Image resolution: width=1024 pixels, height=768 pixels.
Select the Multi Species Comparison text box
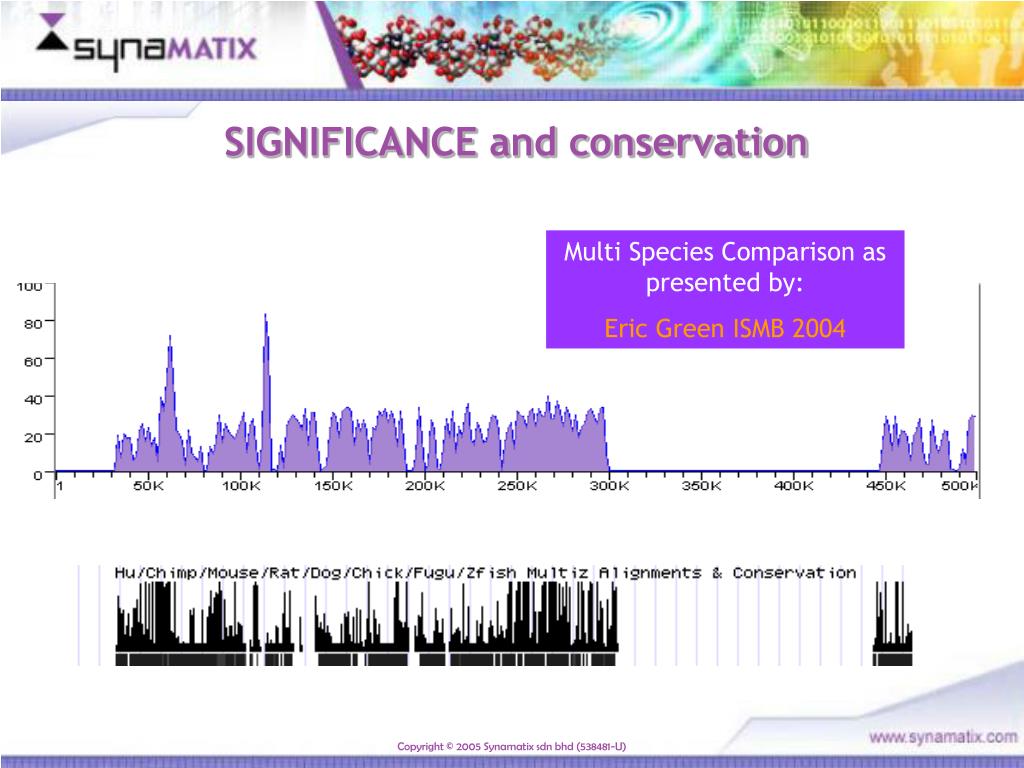tap(725, 289)
